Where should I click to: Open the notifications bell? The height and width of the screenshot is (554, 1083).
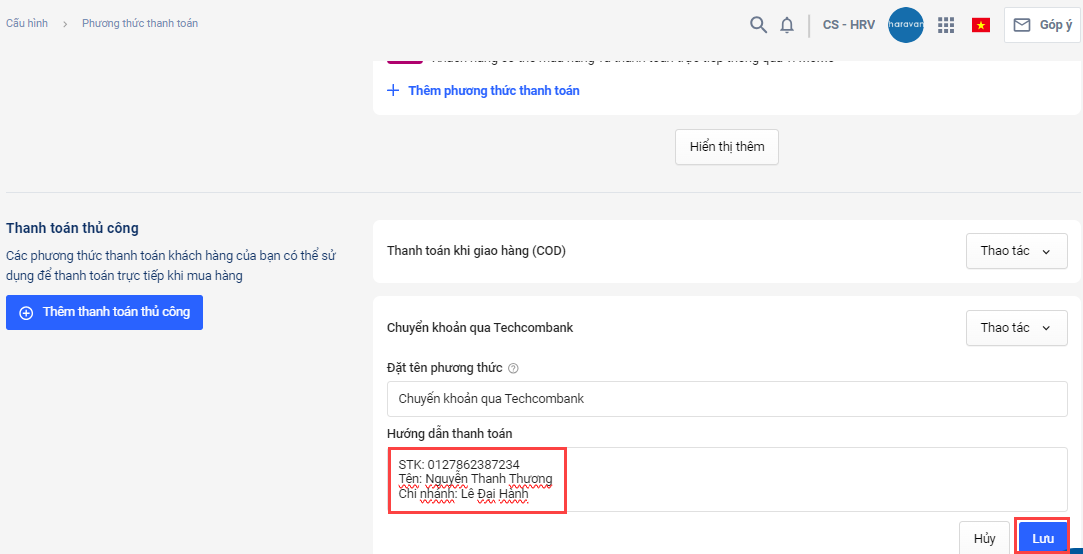pyautogui.click(x=787, y=25)
